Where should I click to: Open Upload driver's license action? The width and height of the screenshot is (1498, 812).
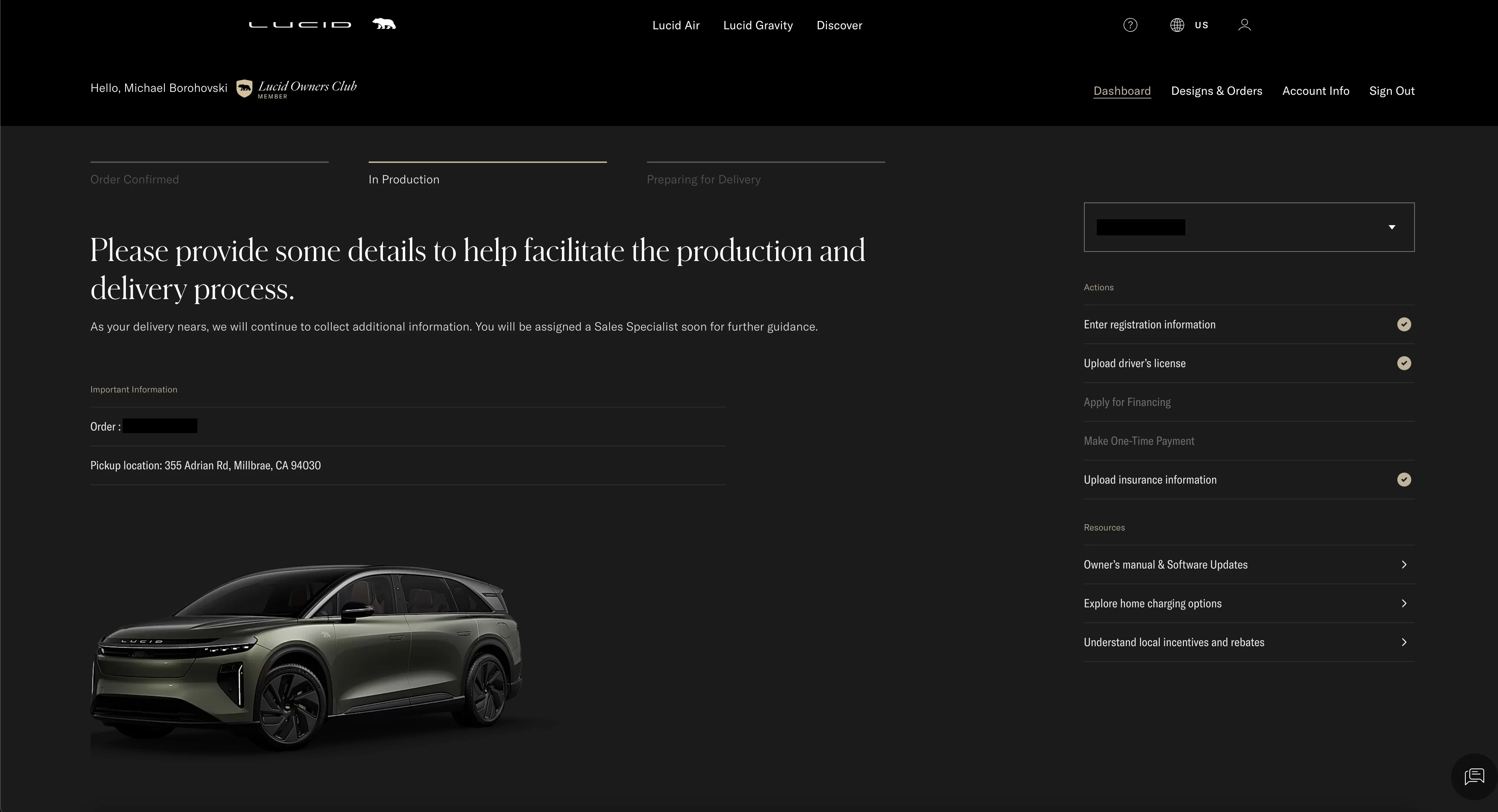coord(1249,364)
